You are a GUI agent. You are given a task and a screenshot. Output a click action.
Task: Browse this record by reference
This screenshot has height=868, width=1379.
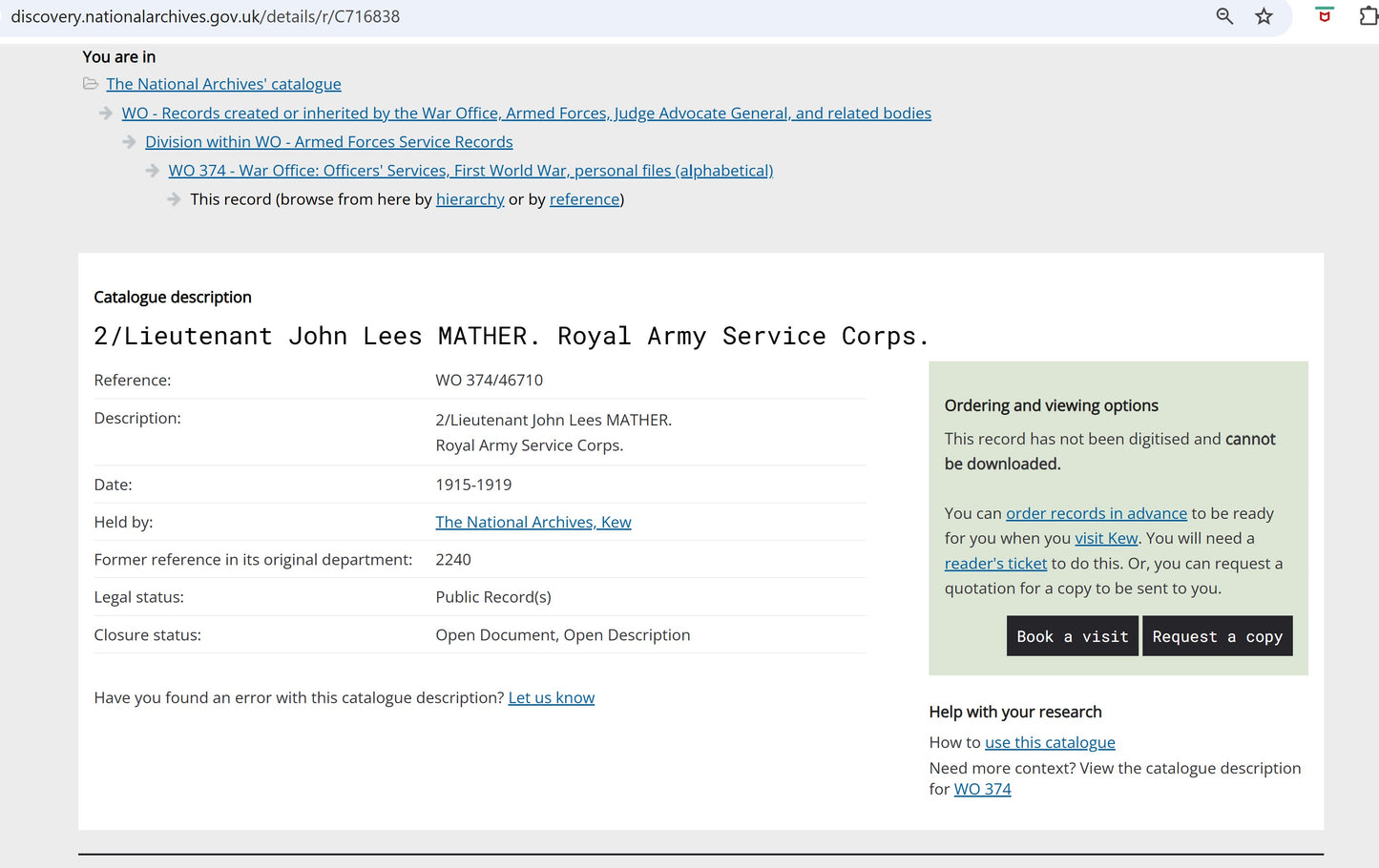tap(584, 198)
